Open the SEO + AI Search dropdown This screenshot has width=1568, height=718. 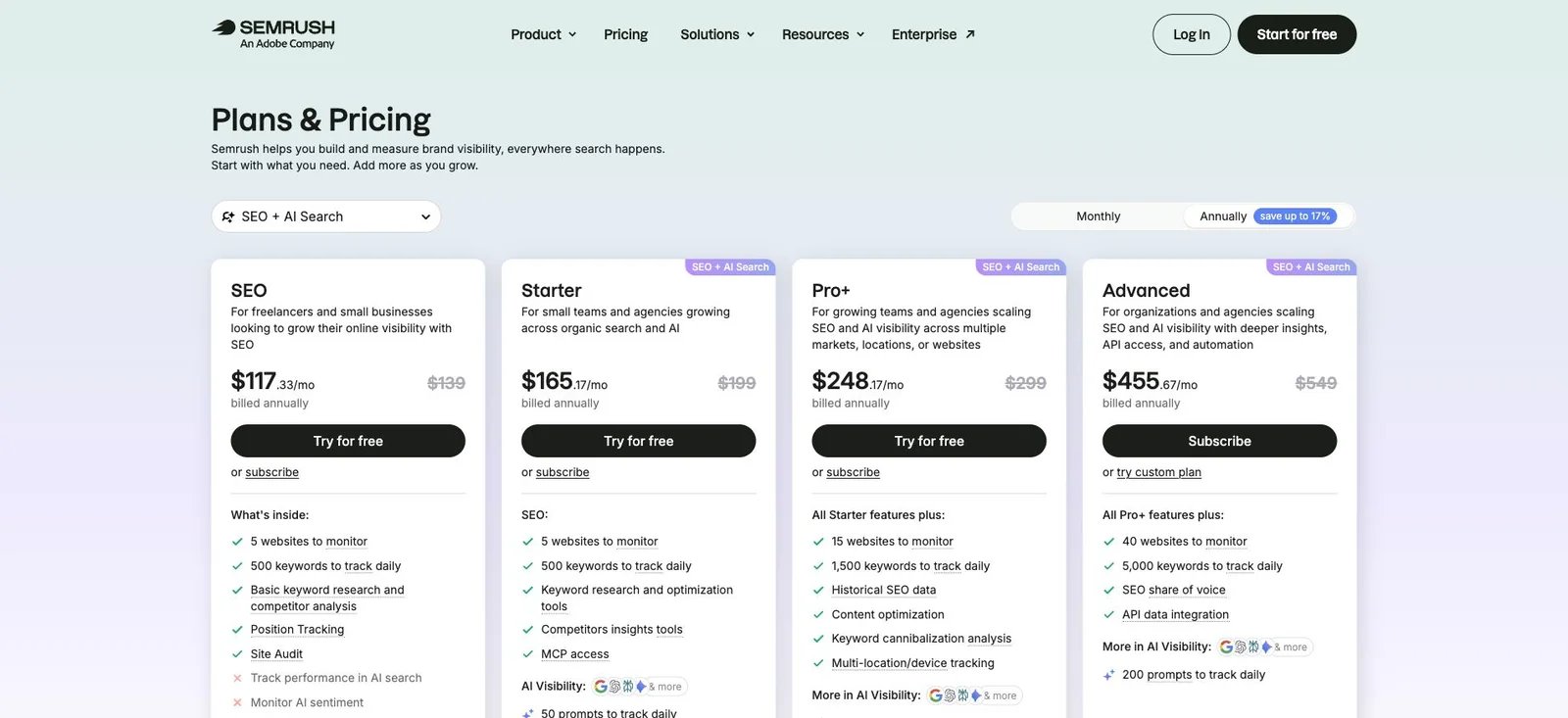pos(326,216)
